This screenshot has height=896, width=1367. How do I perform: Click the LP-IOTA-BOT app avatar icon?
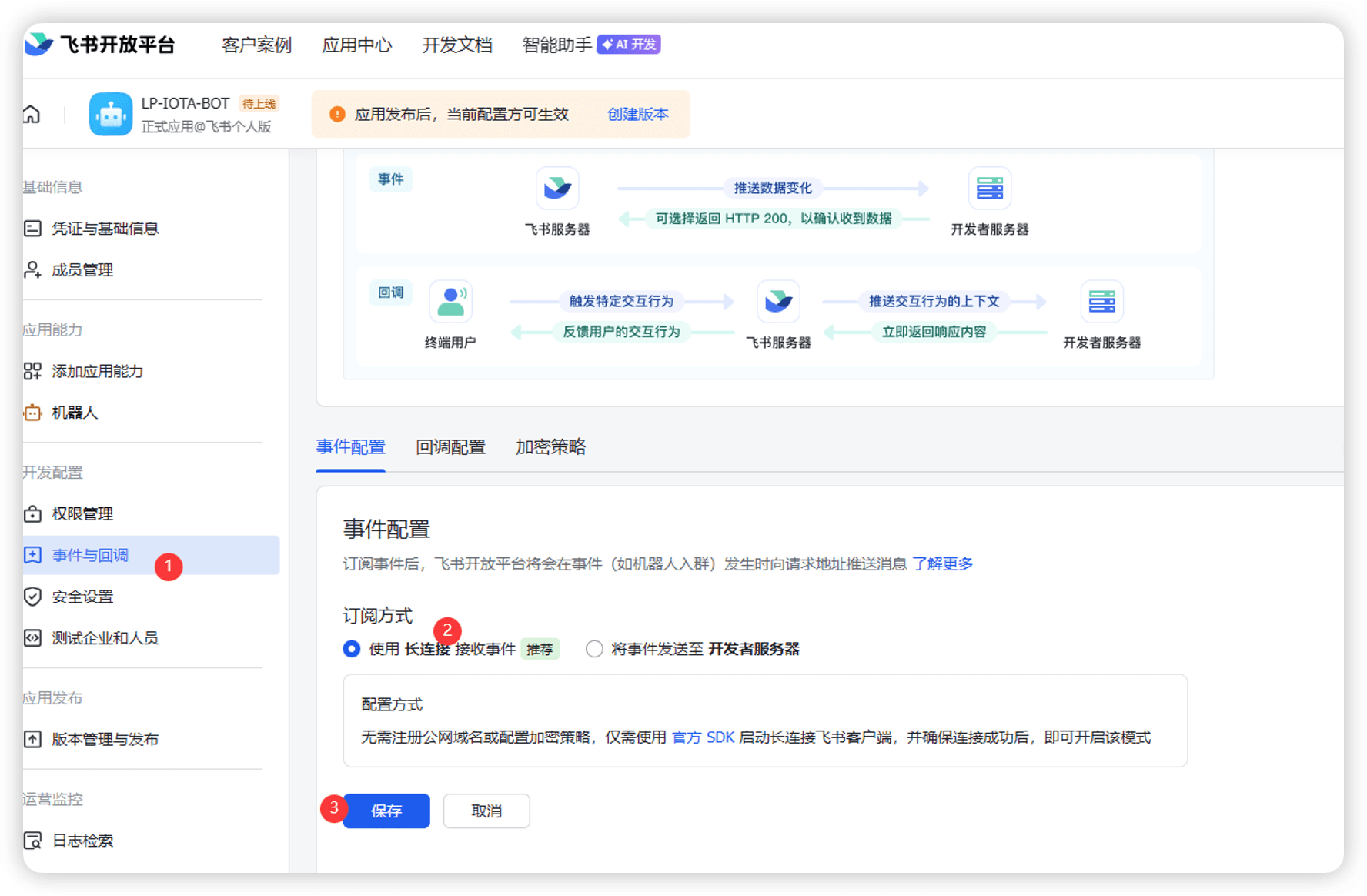(111, 114)
